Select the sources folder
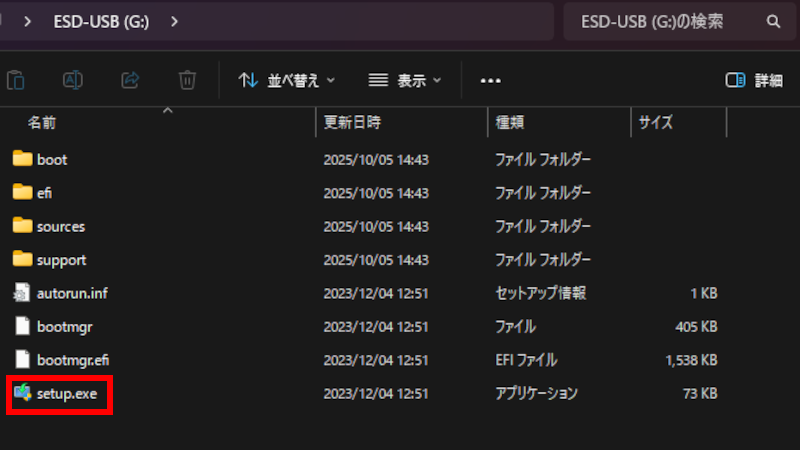This screenshot has width=800, height=450. (60, 226)
